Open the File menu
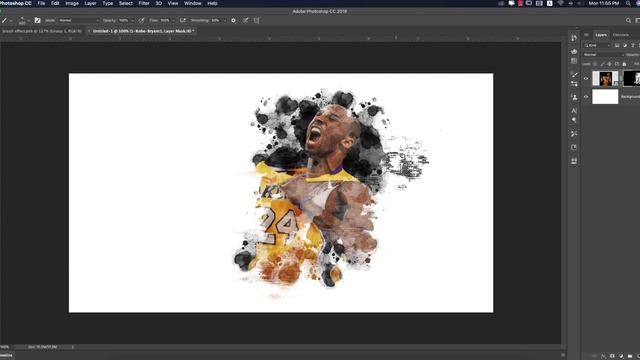 (41, 3)
